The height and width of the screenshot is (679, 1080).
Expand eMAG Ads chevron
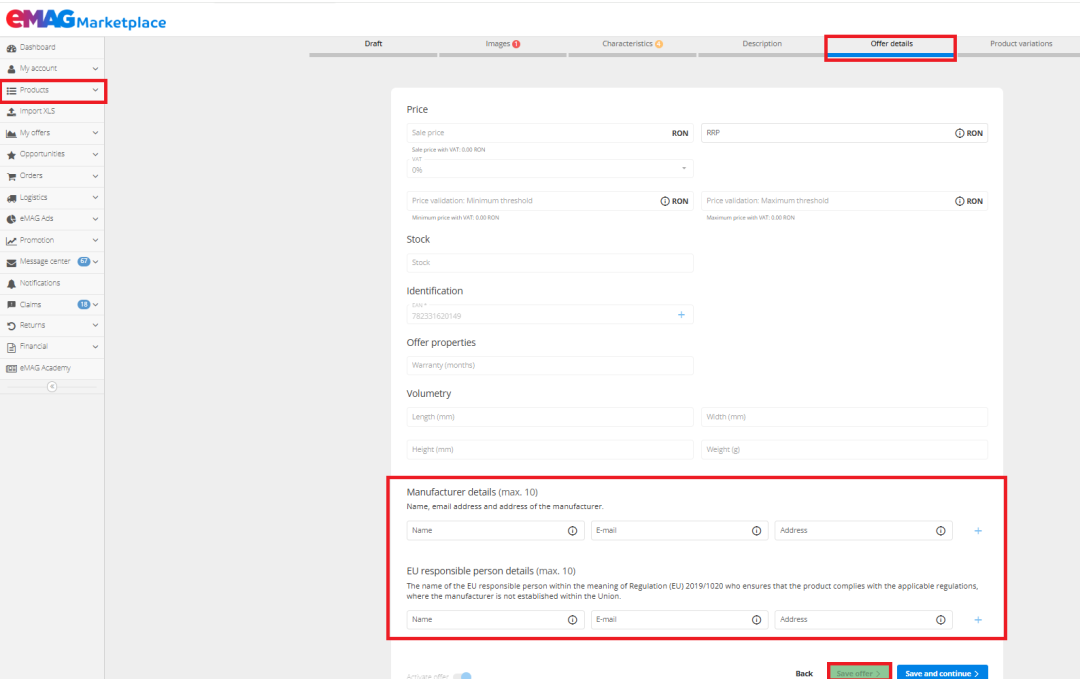pyautogui.click(x=95, y=219)
